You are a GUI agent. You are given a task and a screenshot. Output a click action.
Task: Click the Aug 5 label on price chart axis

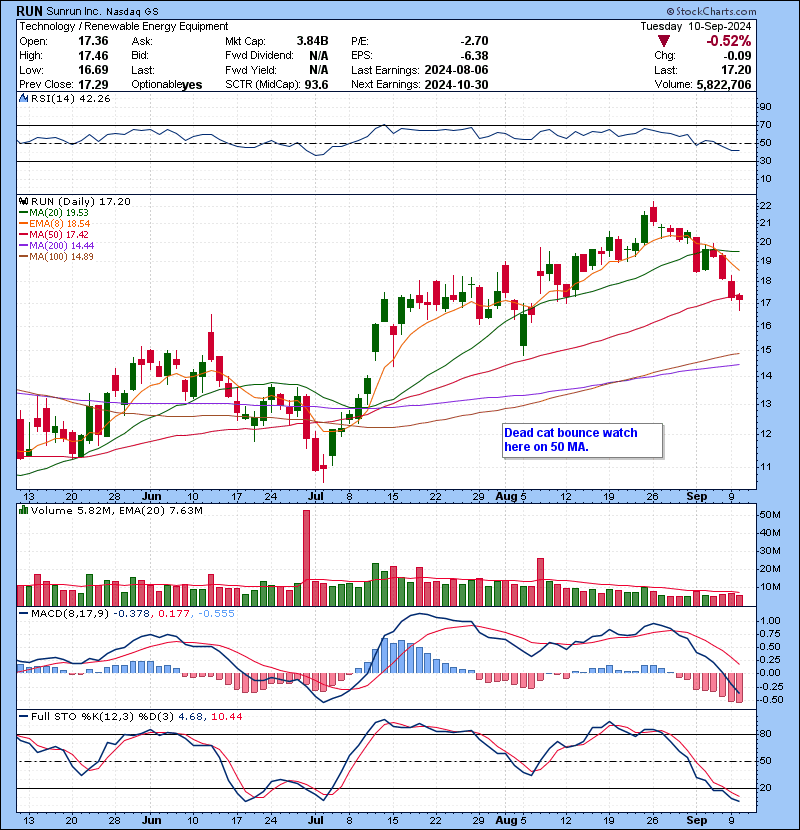tap(511, 496)
